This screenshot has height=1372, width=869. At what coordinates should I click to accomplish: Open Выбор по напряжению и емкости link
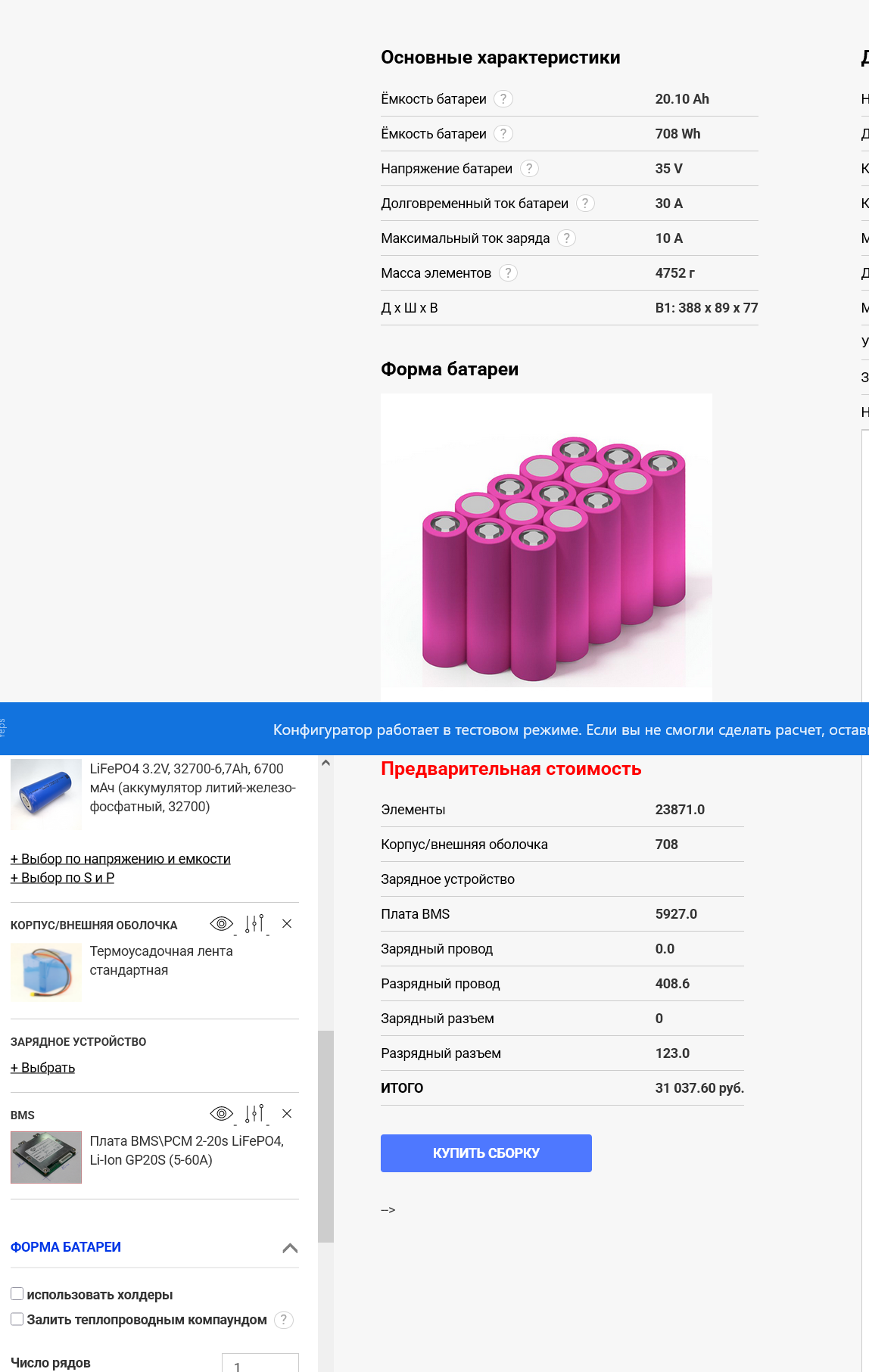click(x=120, y=859)
